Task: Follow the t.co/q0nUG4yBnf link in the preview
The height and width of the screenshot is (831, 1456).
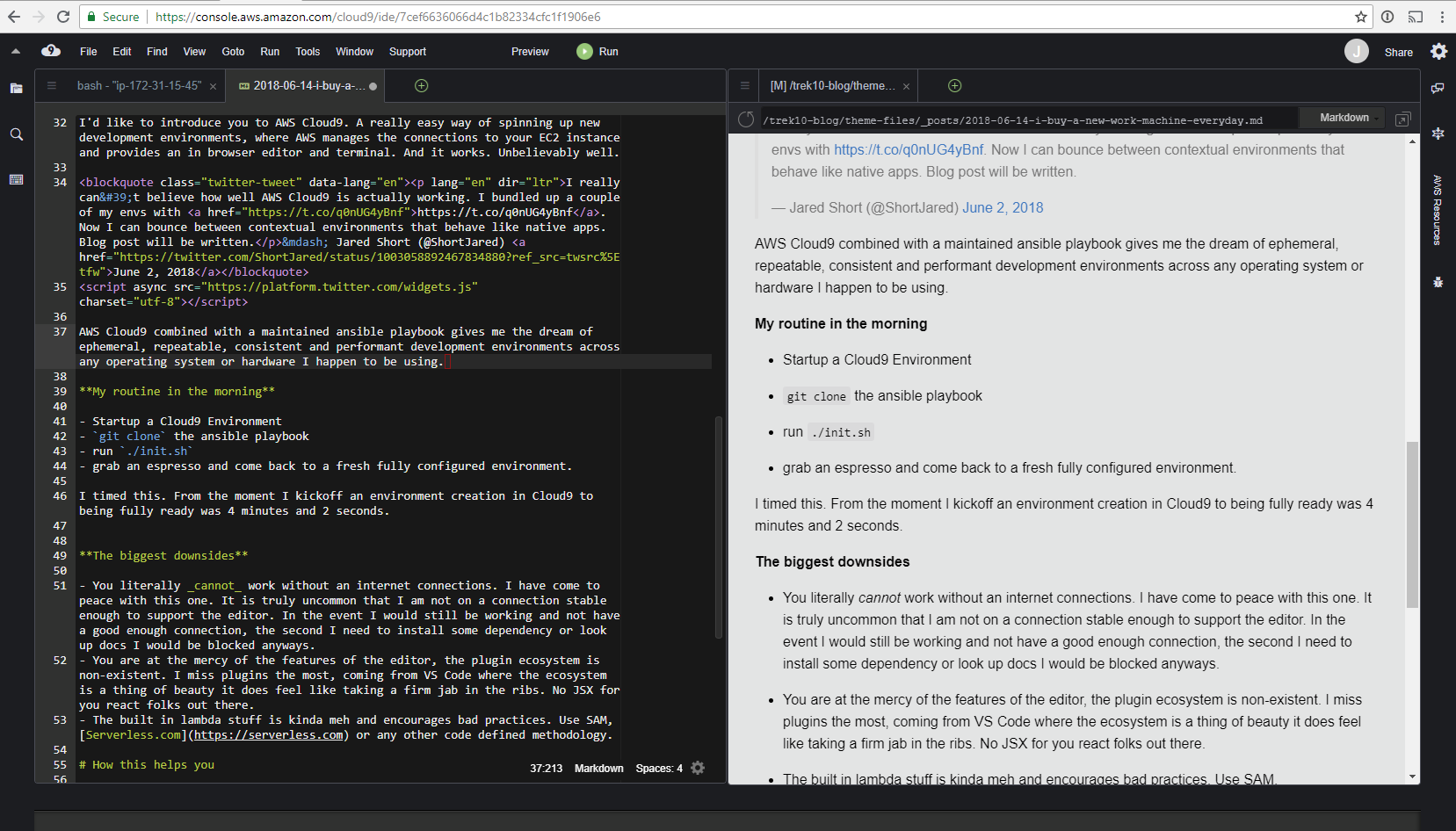Action: pyautogui.click(x=909, y=149)
